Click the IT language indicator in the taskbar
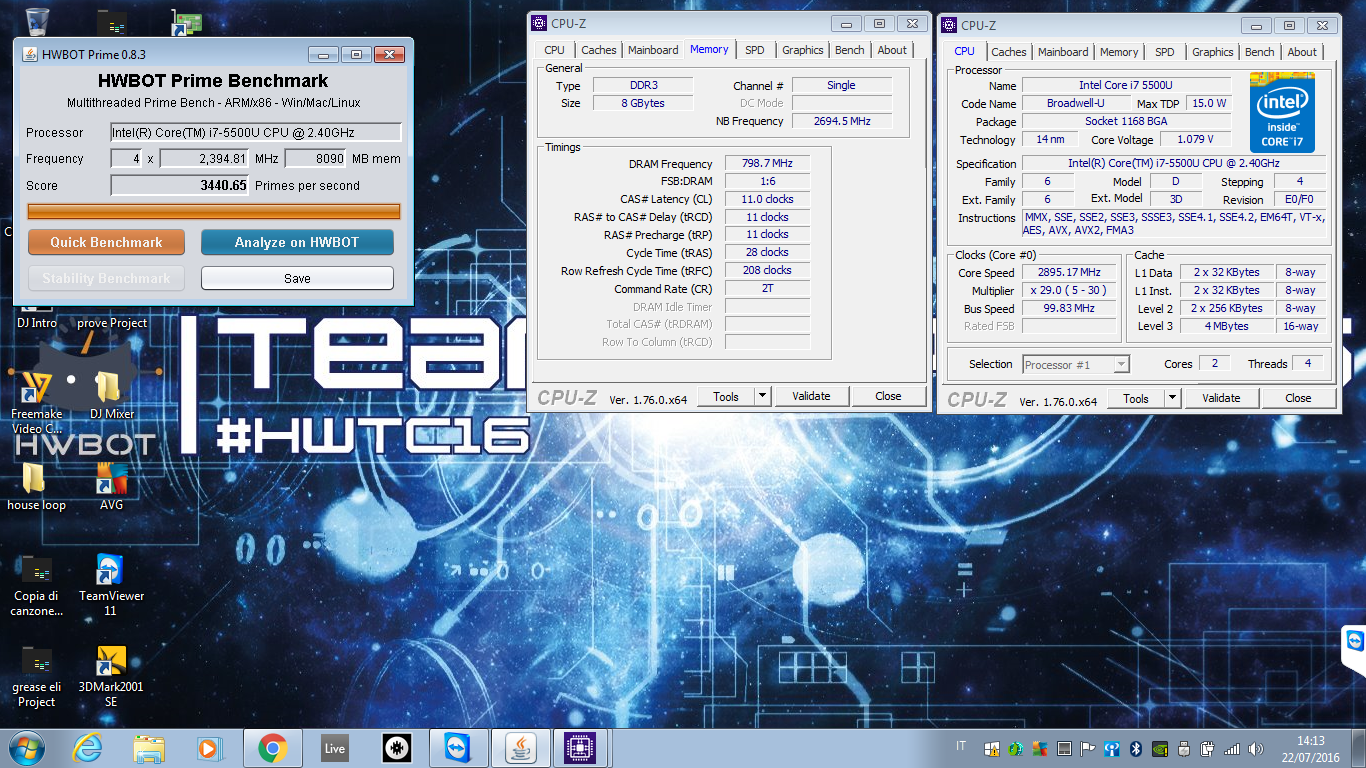This screenshot has height=768, width=1366. tap(961, 747)
